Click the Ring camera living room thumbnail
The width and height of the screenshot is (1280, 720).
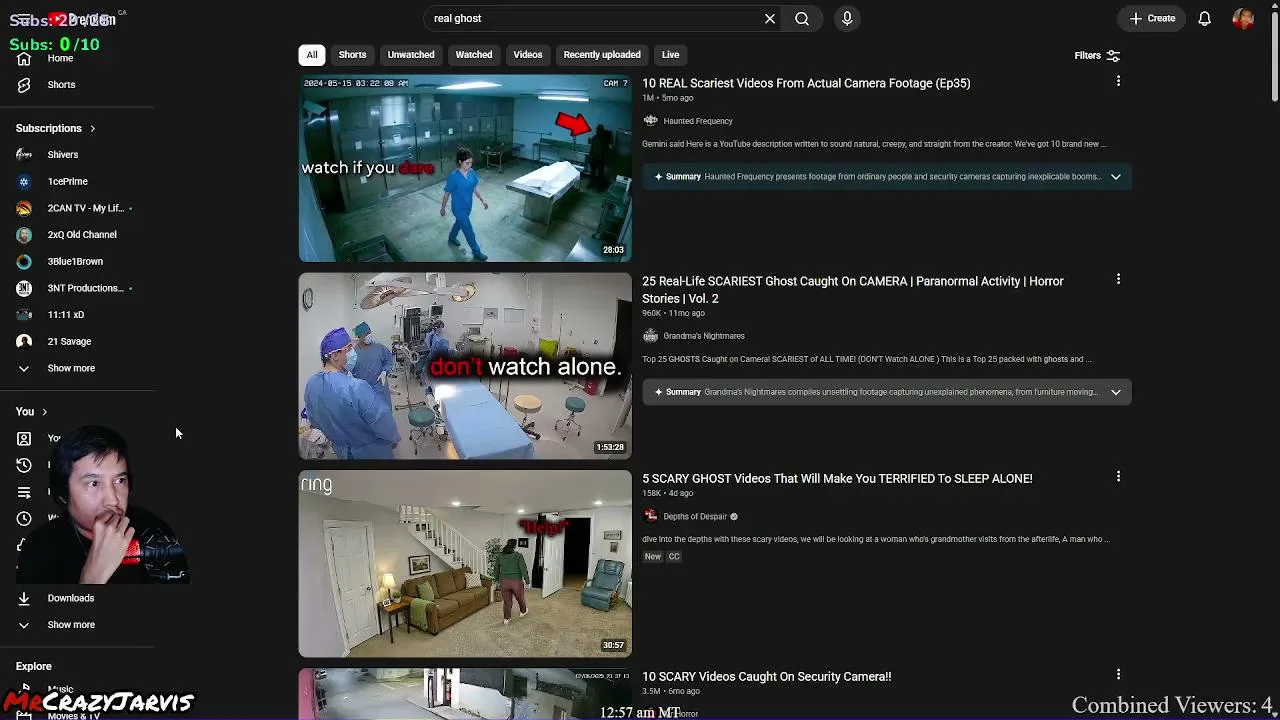point(465,564)
